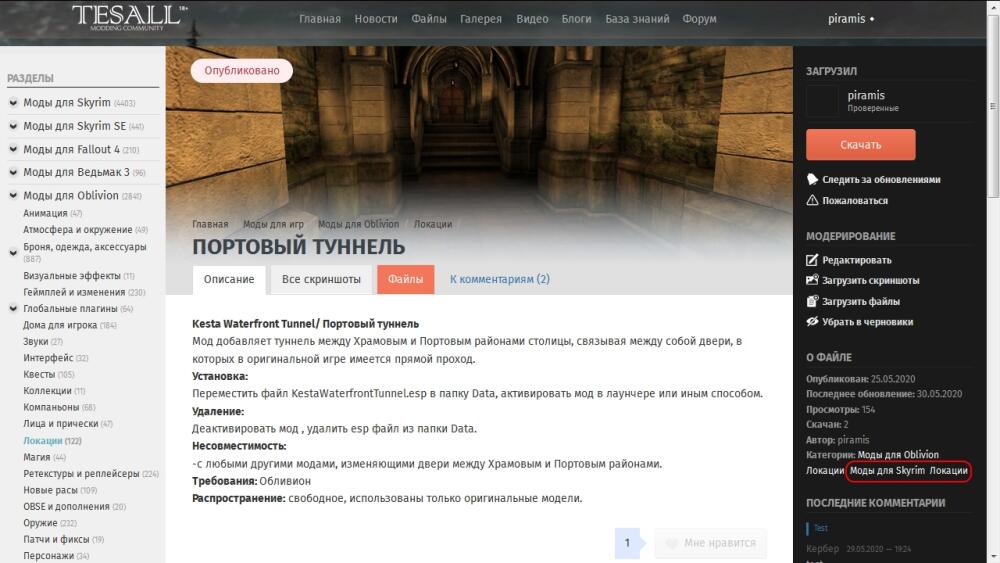1000x563 pixels.
Task: Click Мне нравится like button
Action: click(x=710, y=543)
